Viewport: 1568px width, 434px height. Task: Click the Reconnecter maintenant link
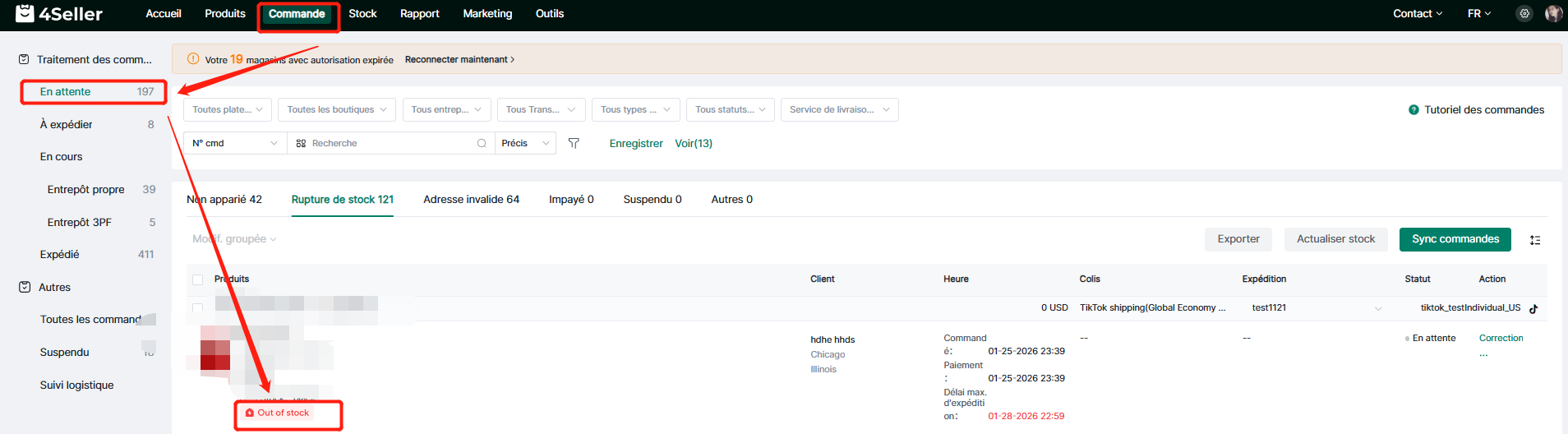pyautogui.click(x=459, y=59)
